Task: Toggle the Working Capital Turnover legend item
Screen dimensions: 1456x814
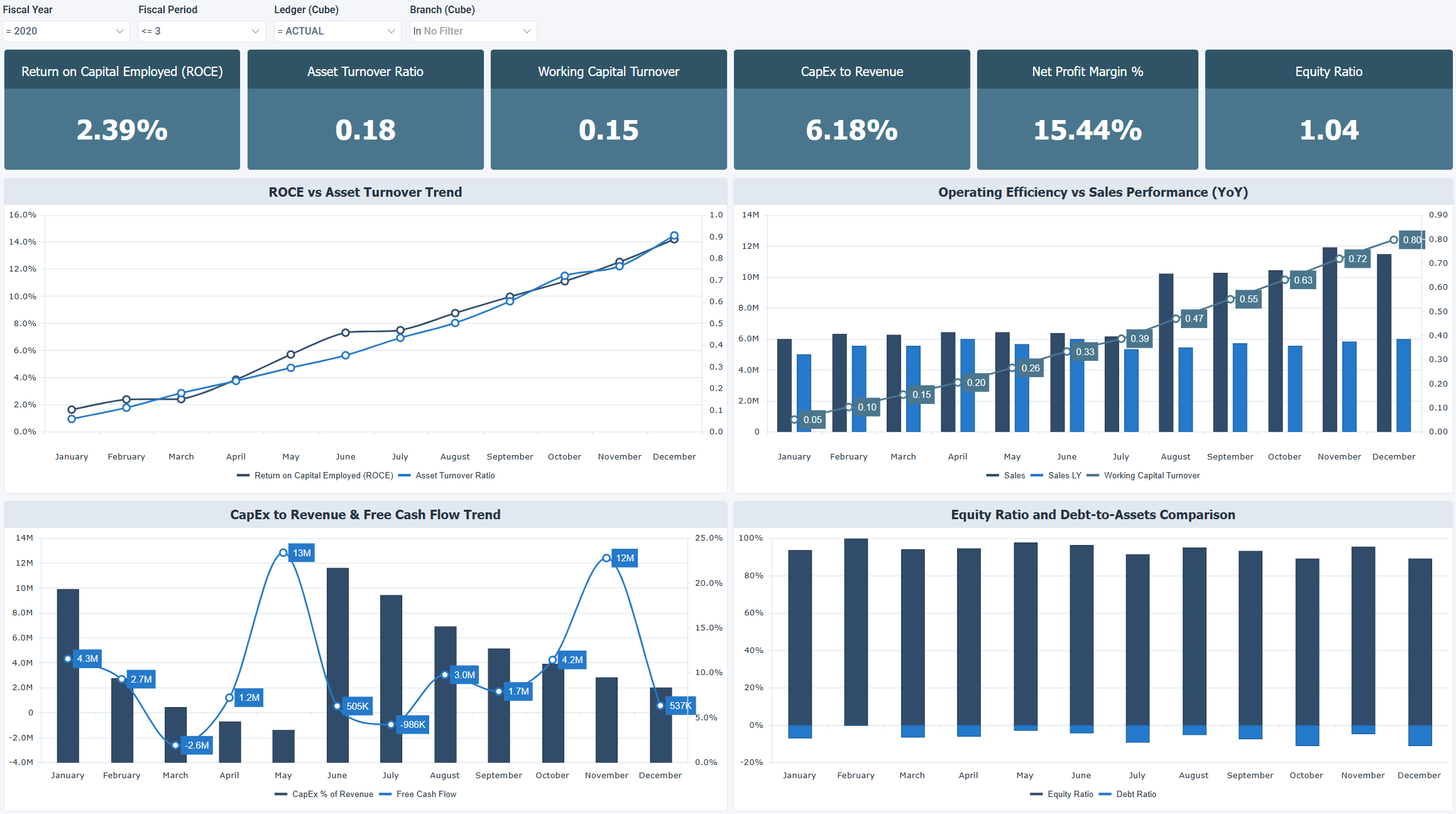Action: click(1152, 475)
